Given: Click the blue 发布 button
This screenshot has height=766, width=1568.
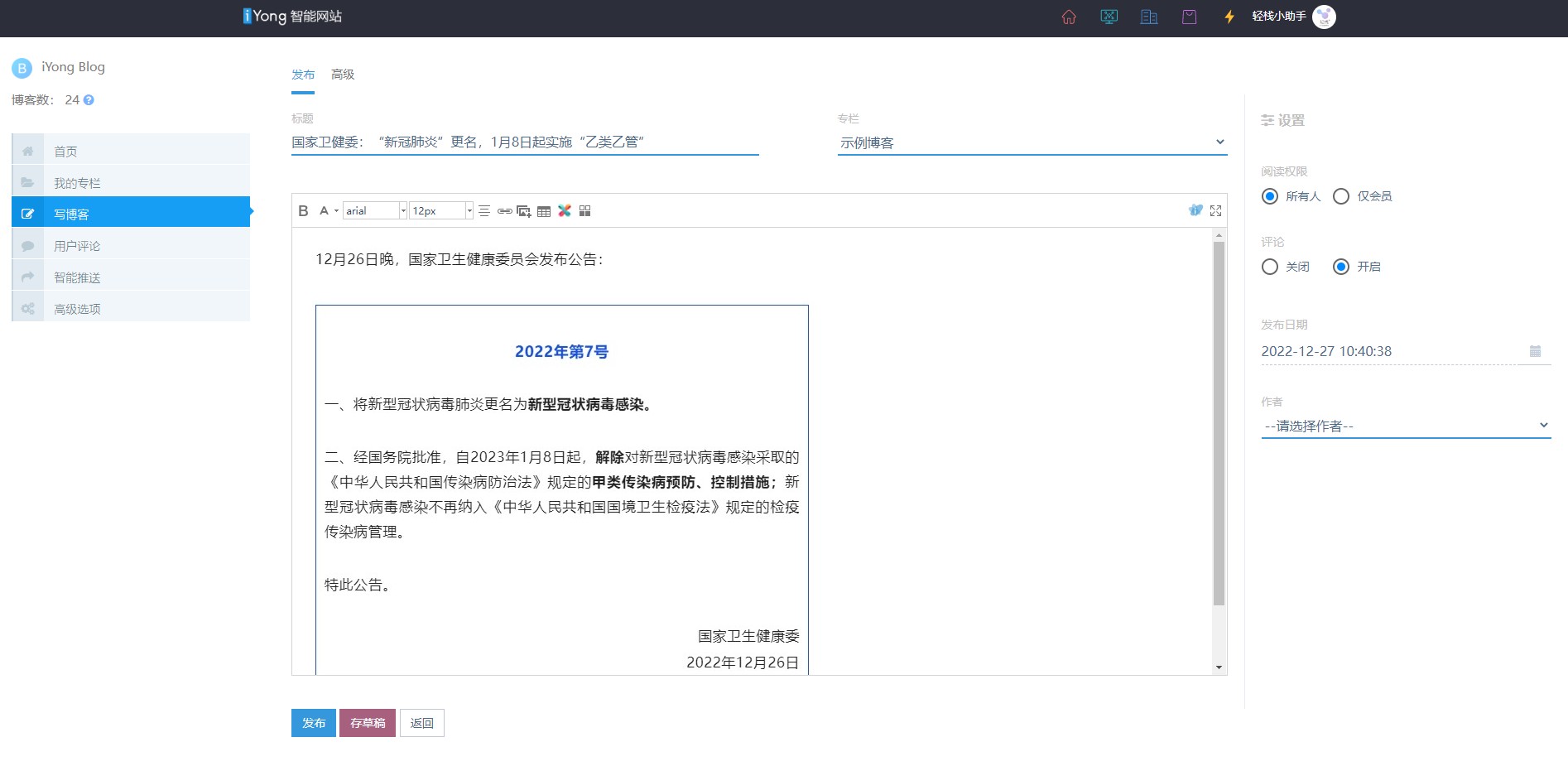Looking at the screenshot, I should coord(314,723).
